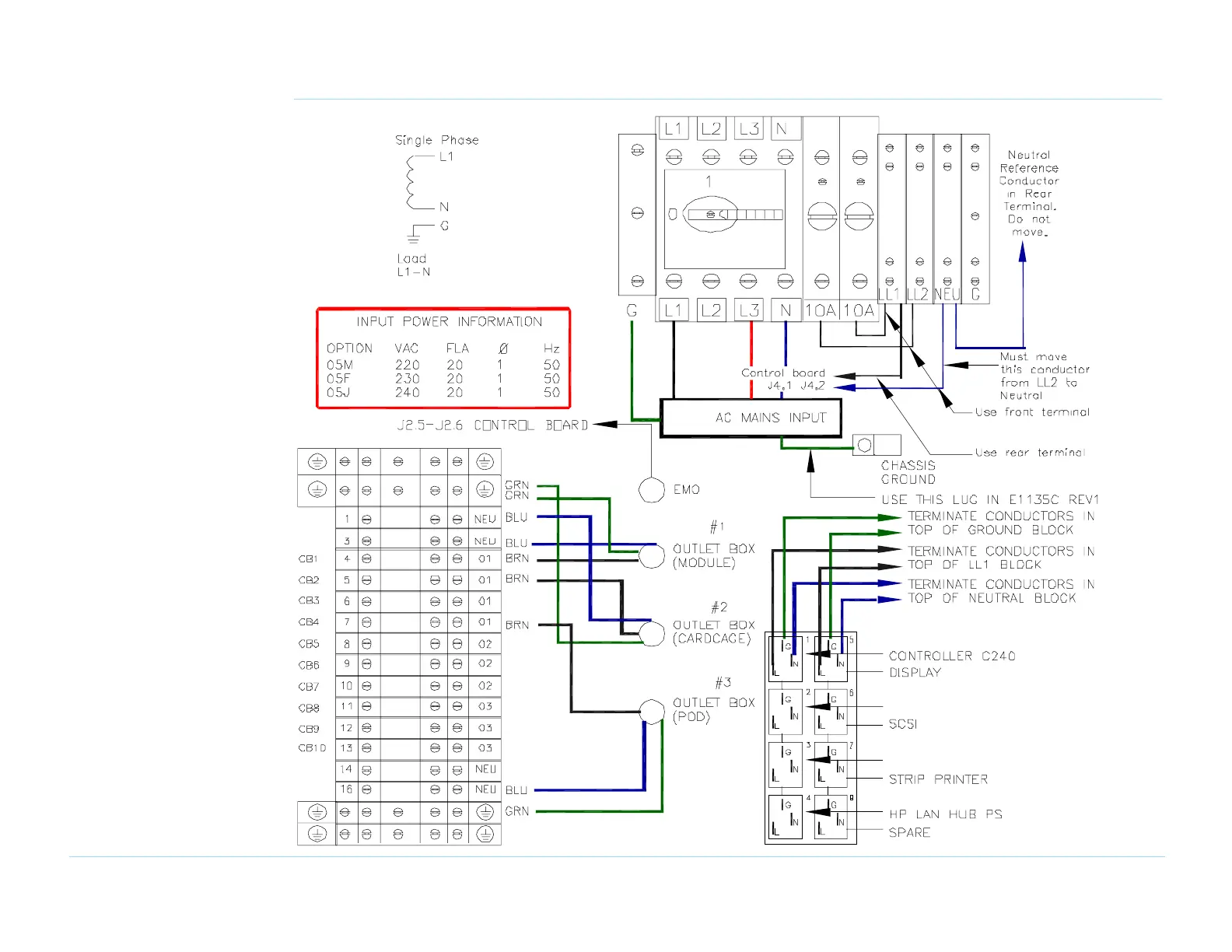Click the FLA column header
The image size is (1232, 952).
(457, 348)
